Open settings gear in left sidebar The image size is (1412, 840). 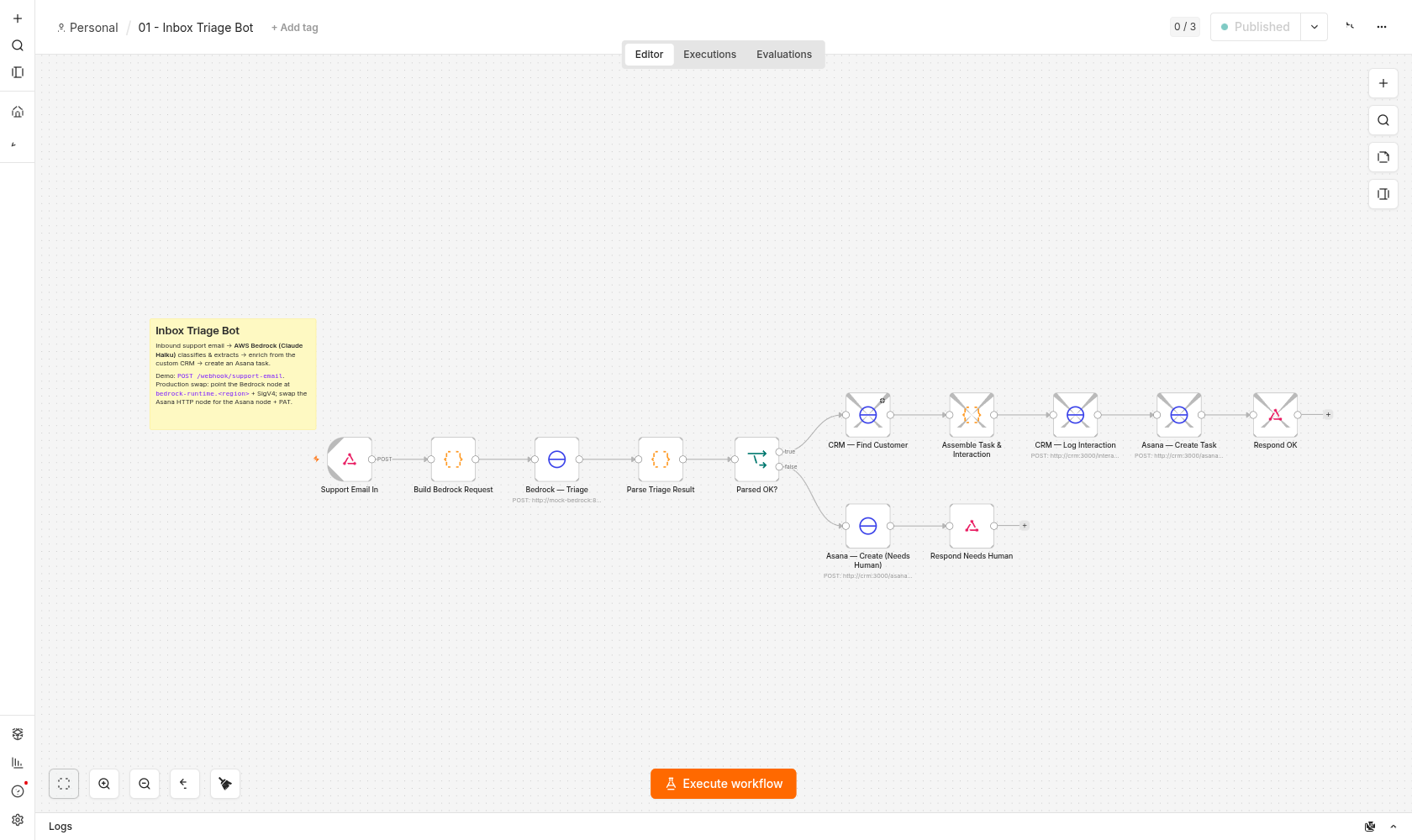[x=18, y=820]
